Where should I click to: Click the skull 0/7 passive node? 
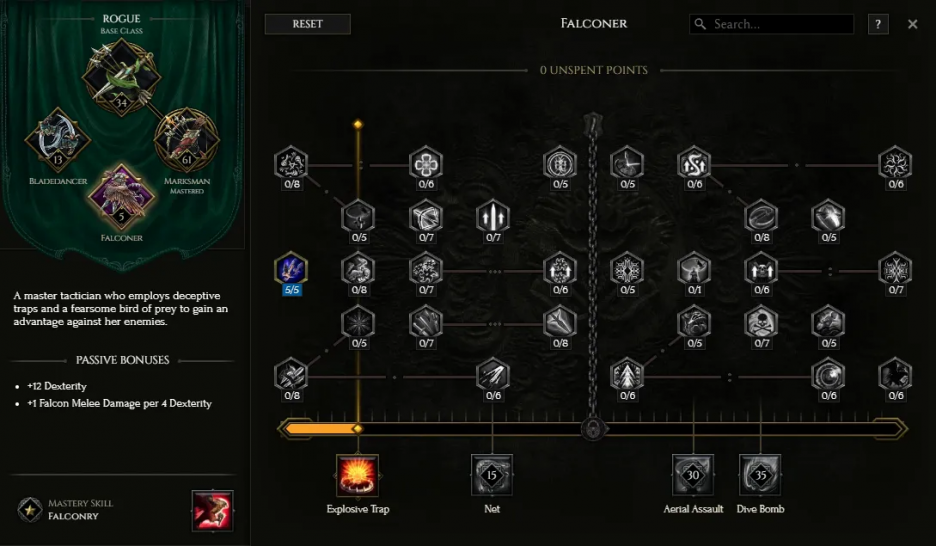click(761, 322)
